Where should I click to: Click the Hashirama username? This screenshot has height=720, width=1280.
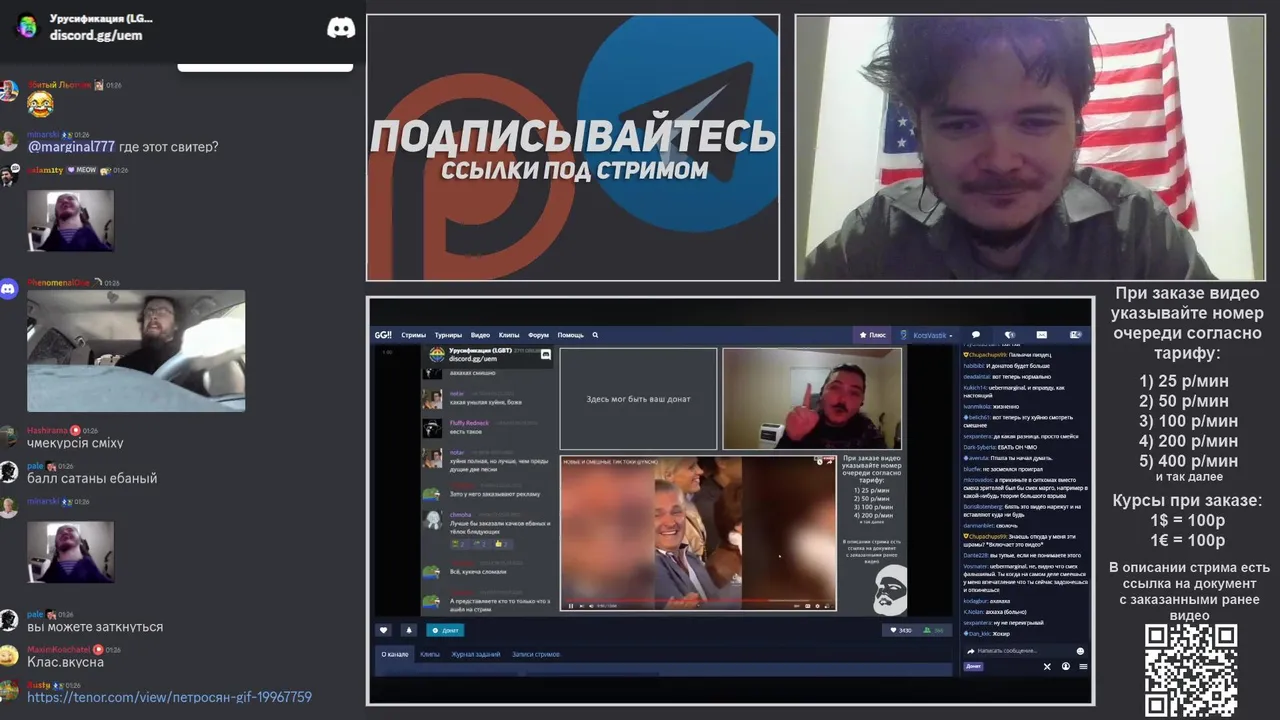click(47, 430)
